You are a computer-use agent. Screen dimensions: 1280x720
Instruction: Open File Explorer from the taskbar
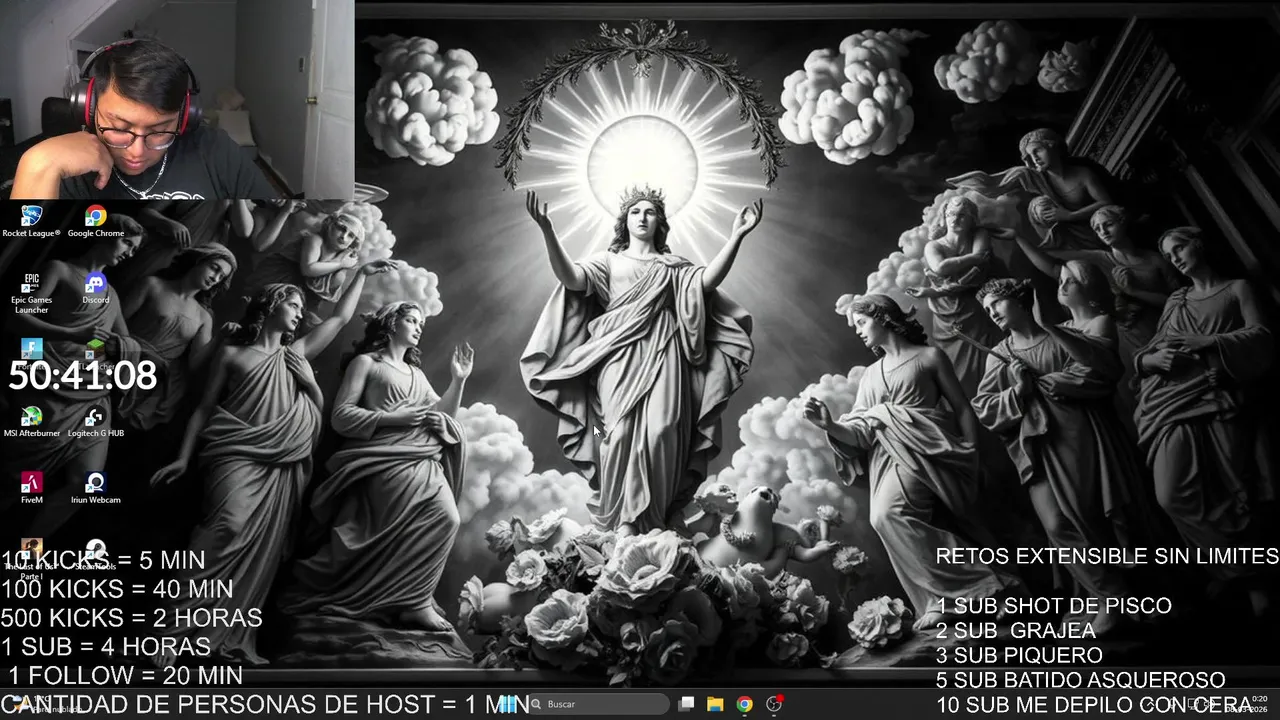[715, 704]
